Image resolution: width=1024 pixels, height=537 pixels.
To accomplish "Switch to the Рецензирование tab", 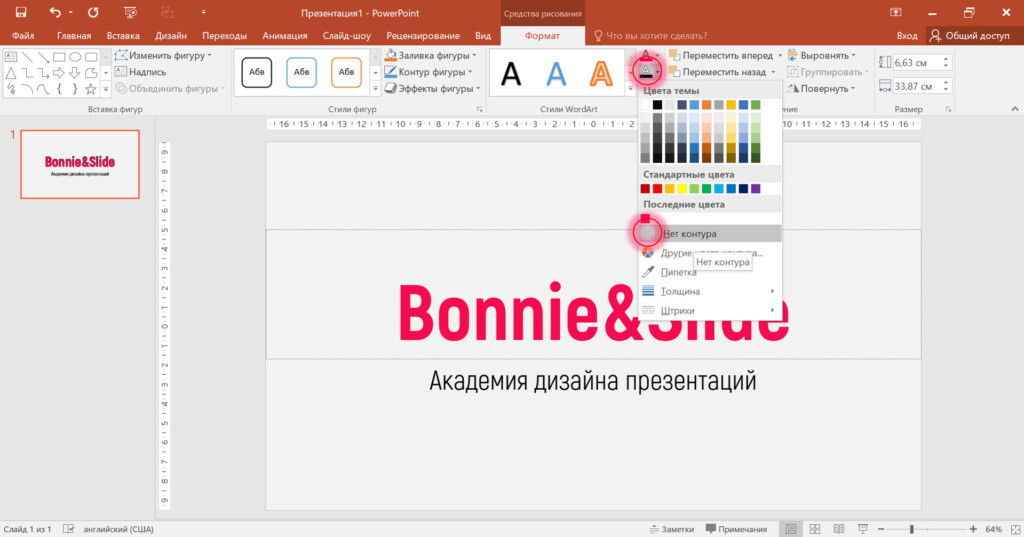I will click(x=423, y=35).
